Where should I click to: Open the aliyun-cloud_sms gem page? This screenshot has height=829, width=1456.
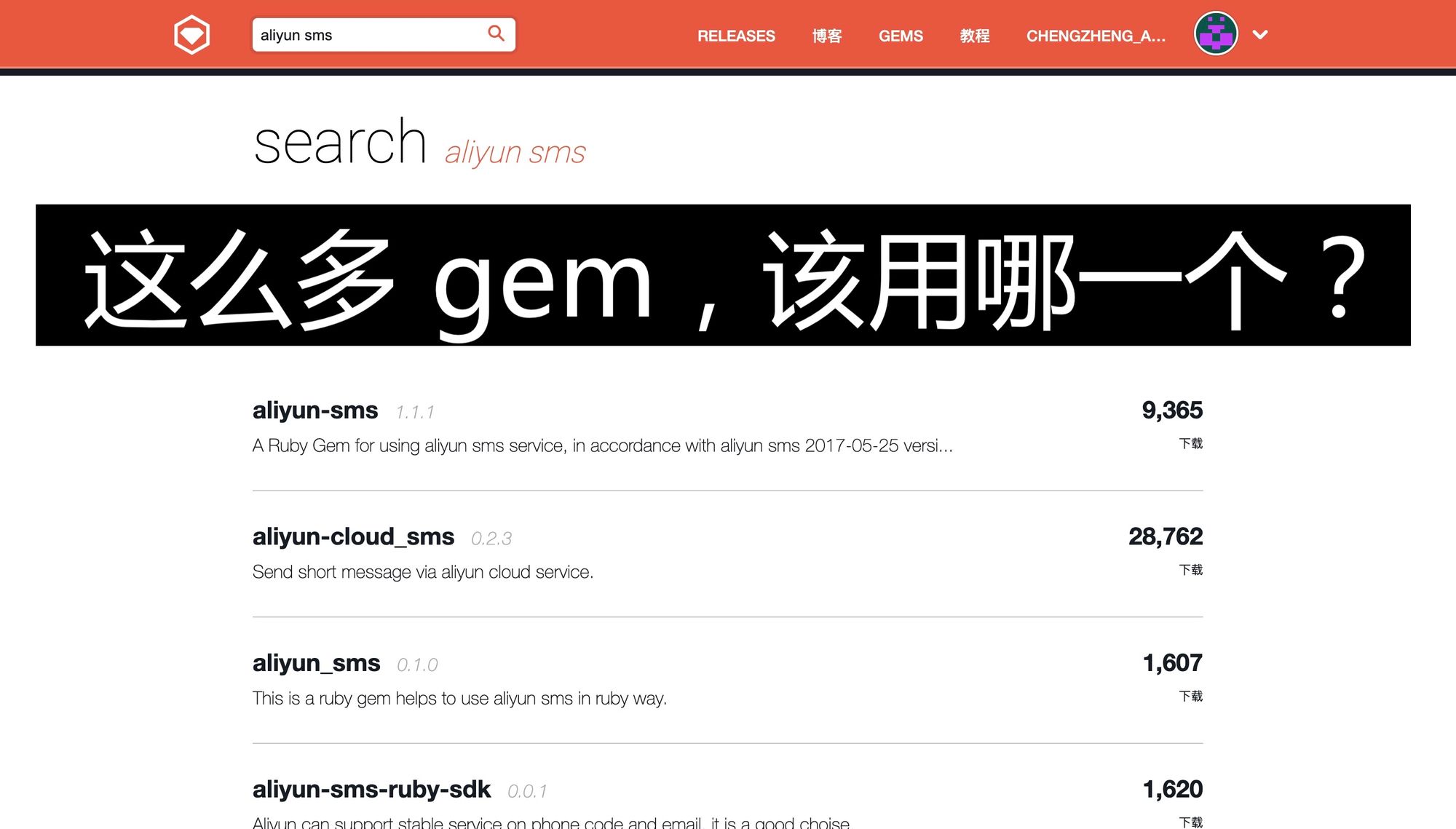point(353,536)
